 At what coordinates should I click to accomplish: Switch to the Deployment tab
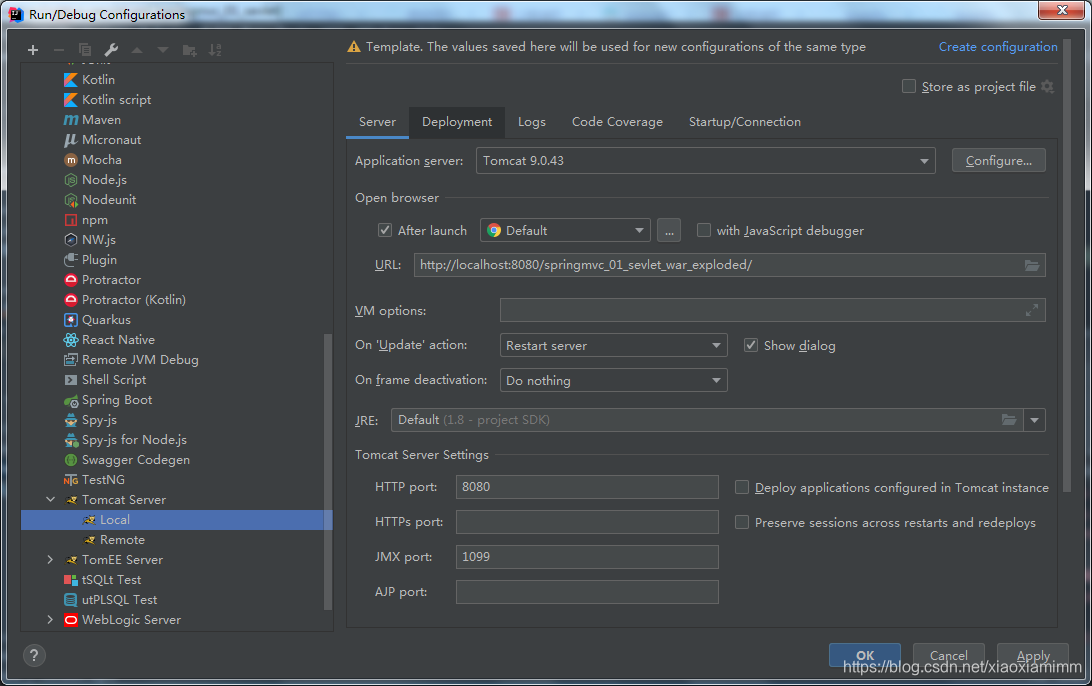tap(457, 122)
